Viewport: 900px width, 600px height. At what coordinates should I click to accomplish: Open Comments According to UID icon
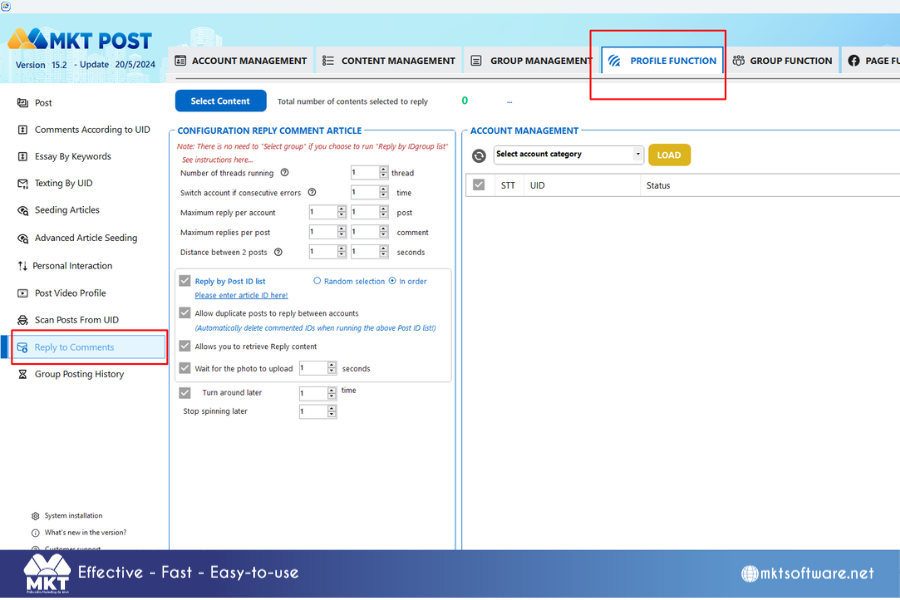tap(23, 130)
